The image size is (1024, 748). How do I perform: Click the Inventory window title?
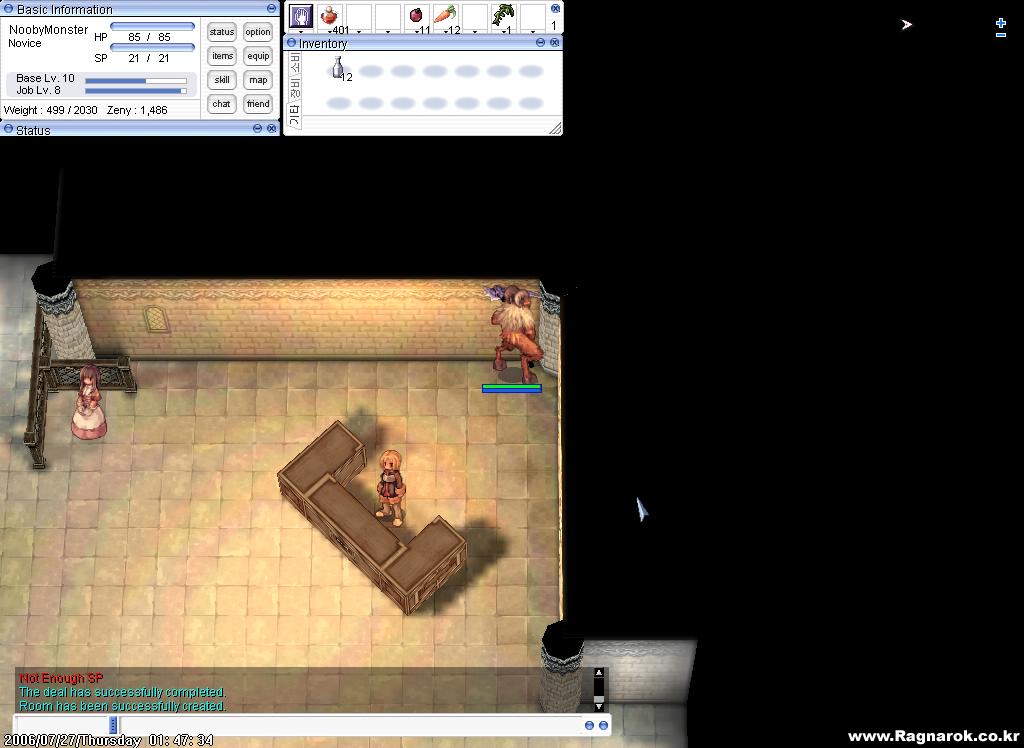[x=323, y=44]
